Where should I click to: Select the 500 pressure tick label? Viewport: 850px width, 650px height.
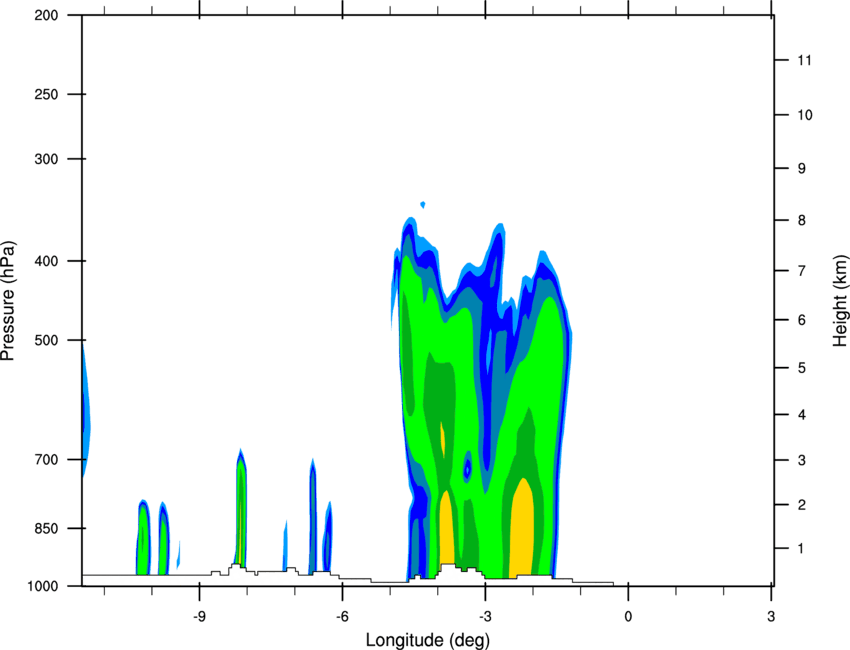pyautogui.click(x=46, y=340)
